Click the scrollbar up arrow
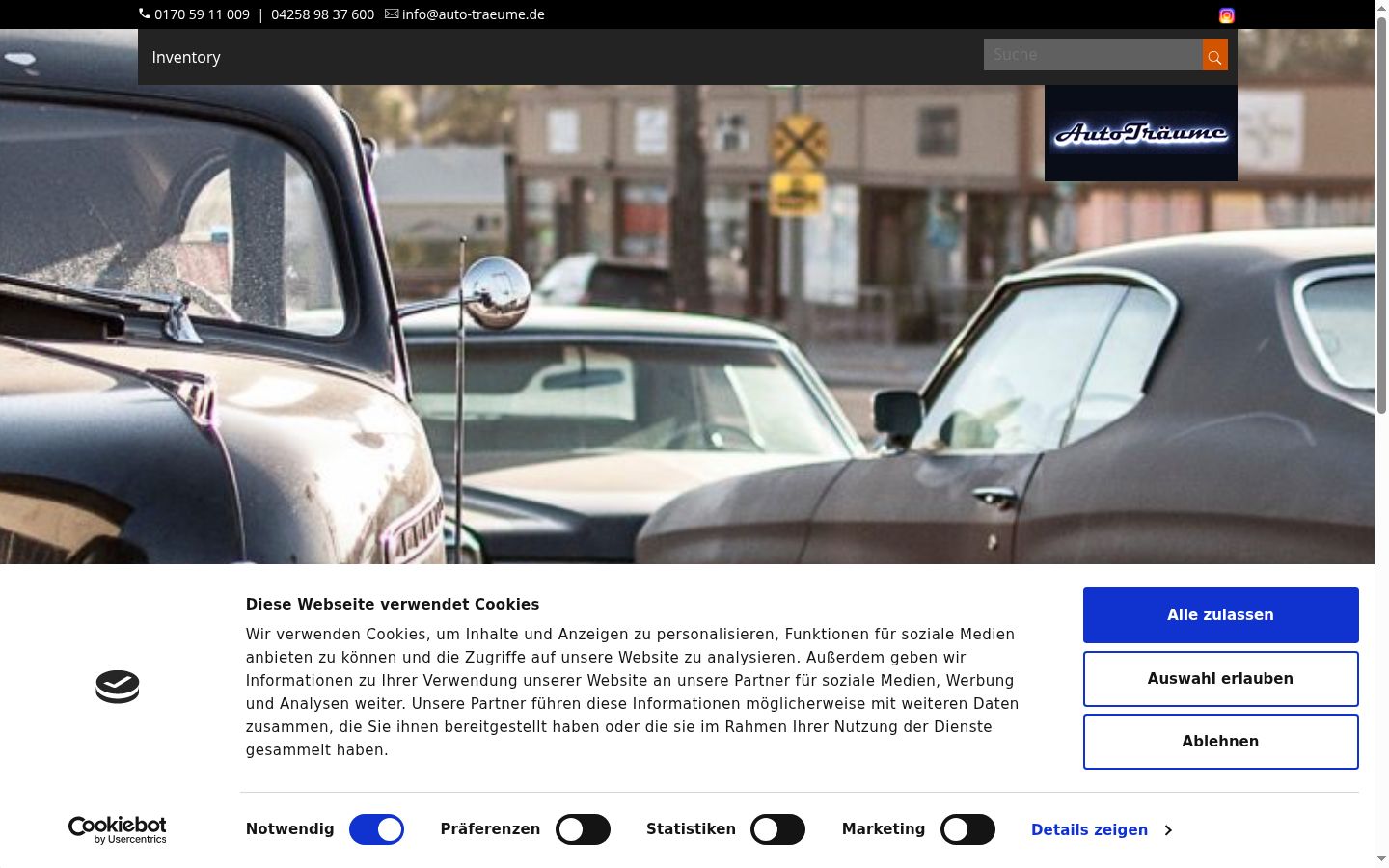Viewport: 1389px width, 868px height. click(x=1381, y=7)
